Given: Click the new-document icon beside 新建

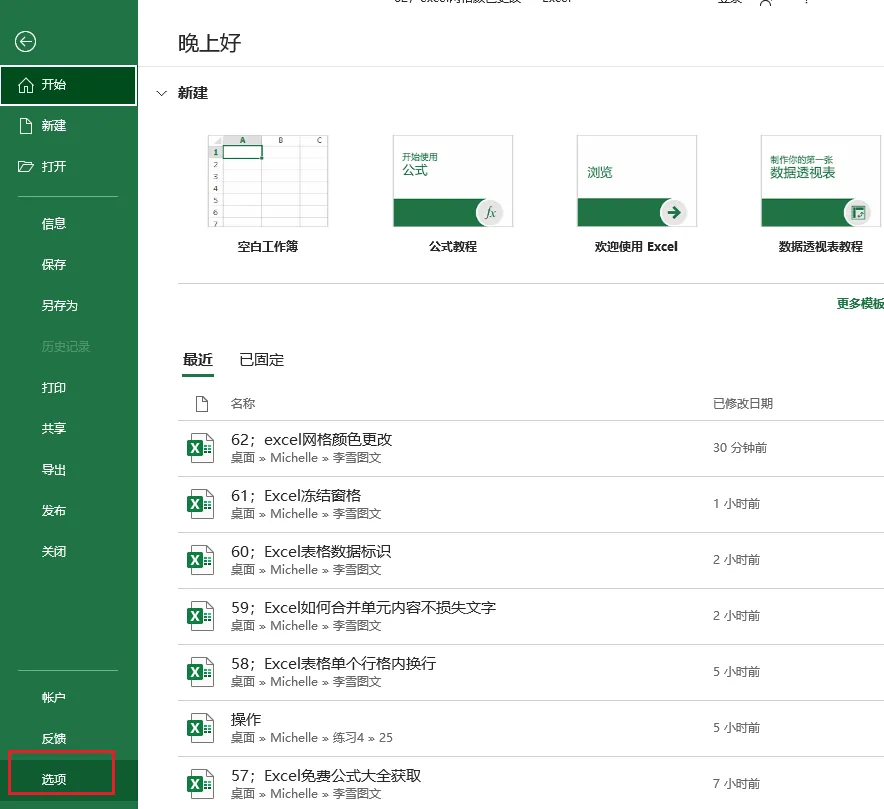Looking at the screenshot, I should [x=26, y=126].
